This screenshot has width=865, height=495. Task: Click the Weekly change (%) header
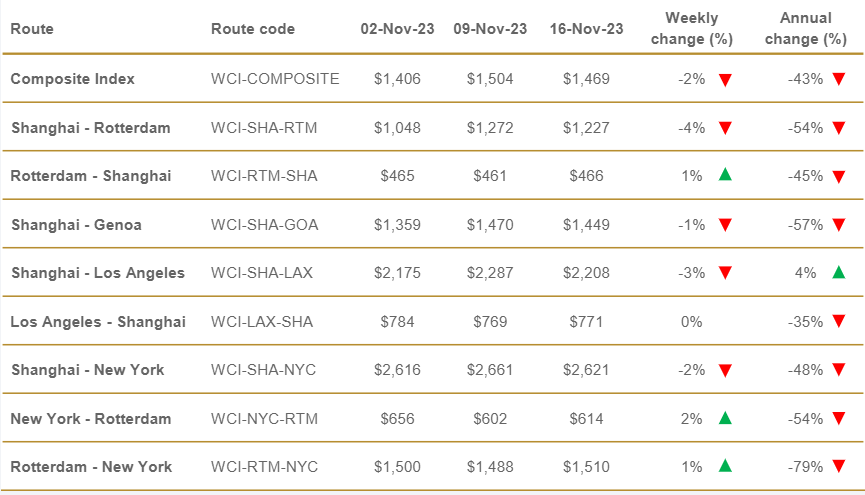(x=692, y=29)
